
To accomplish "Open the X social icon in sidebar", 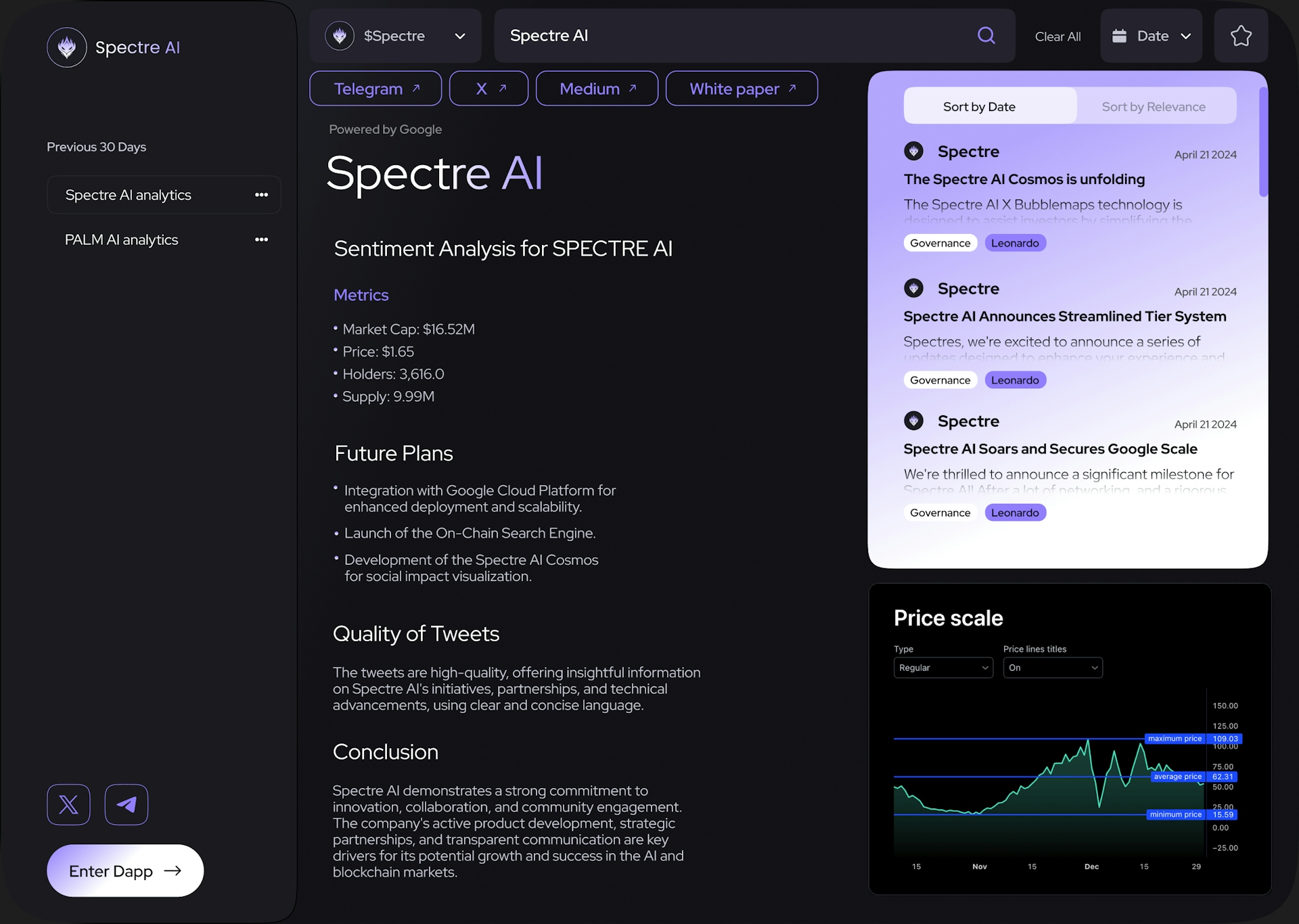I will tap(68, 804).
